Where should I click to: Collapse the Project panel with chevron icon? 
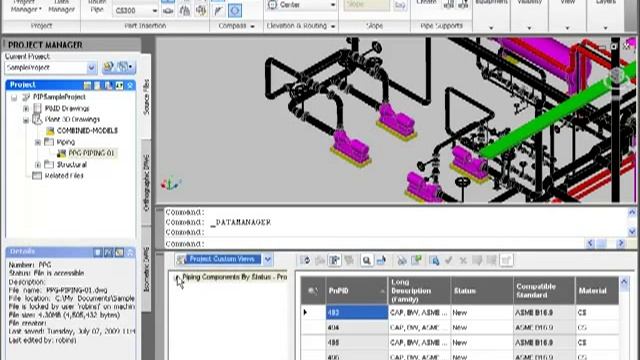tap(130, 85)
